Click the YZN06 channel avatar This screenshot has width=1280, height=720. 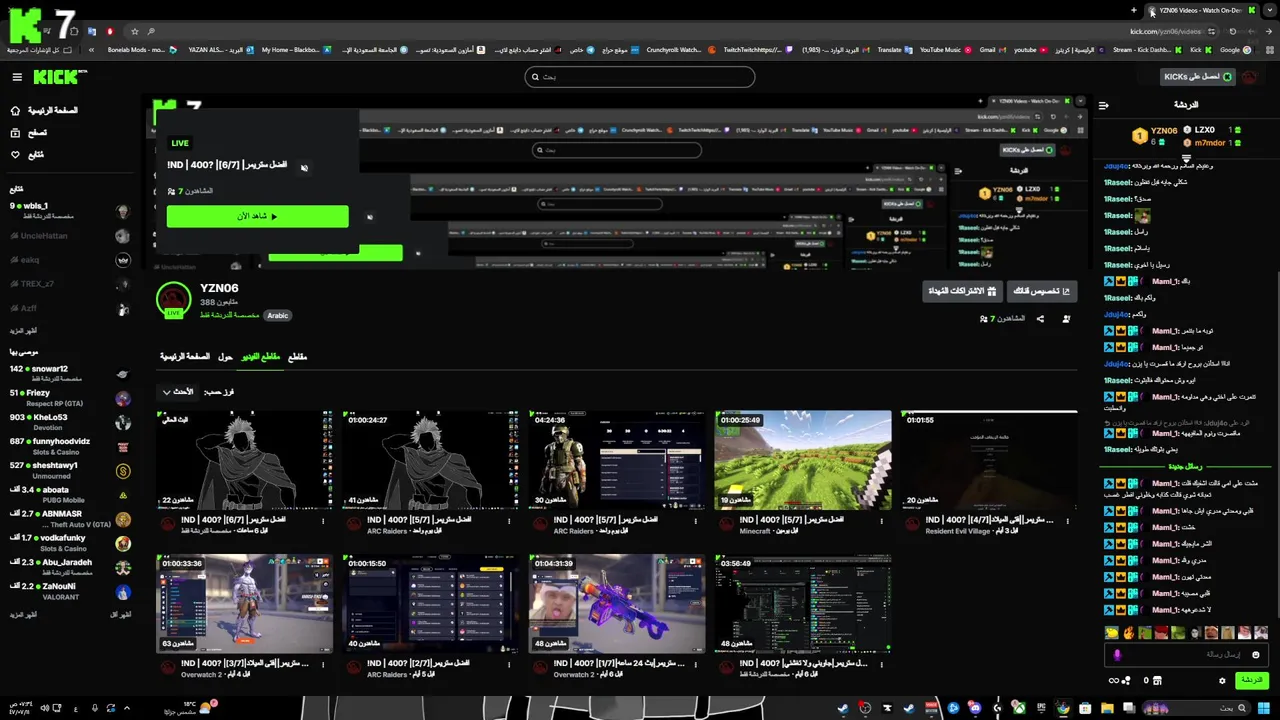tap(174, 300)
